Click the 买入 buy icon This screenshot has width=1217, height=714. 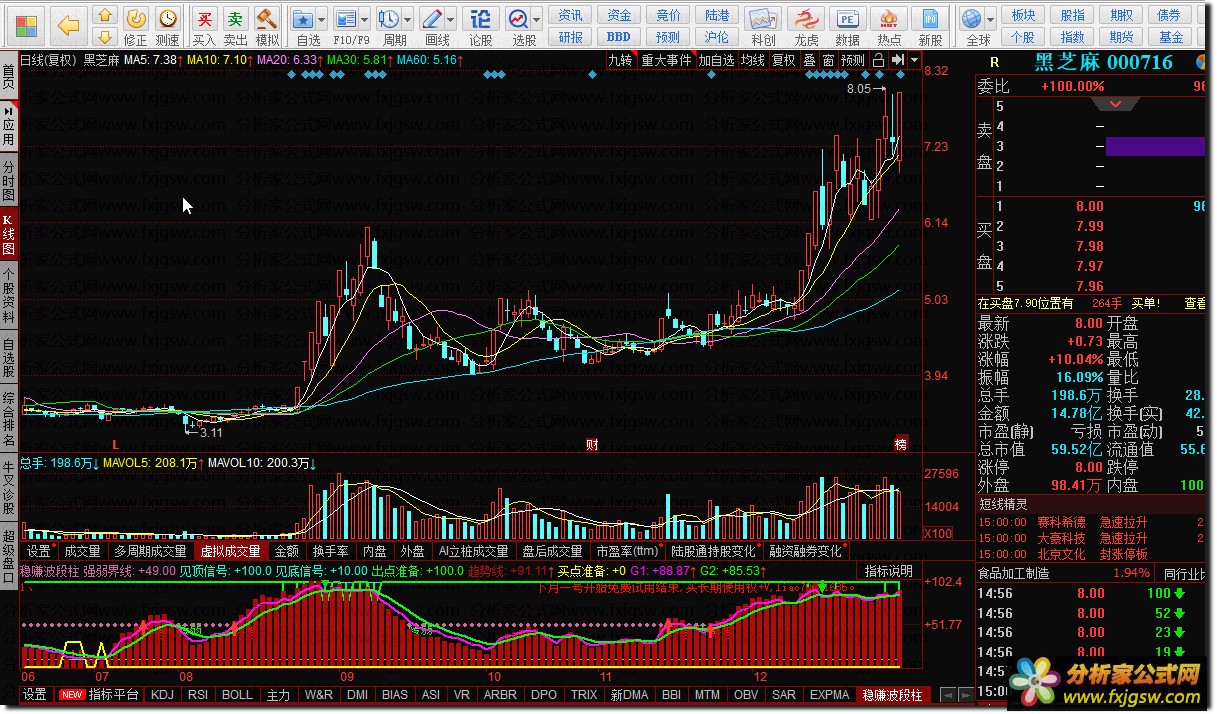point(204,26)
